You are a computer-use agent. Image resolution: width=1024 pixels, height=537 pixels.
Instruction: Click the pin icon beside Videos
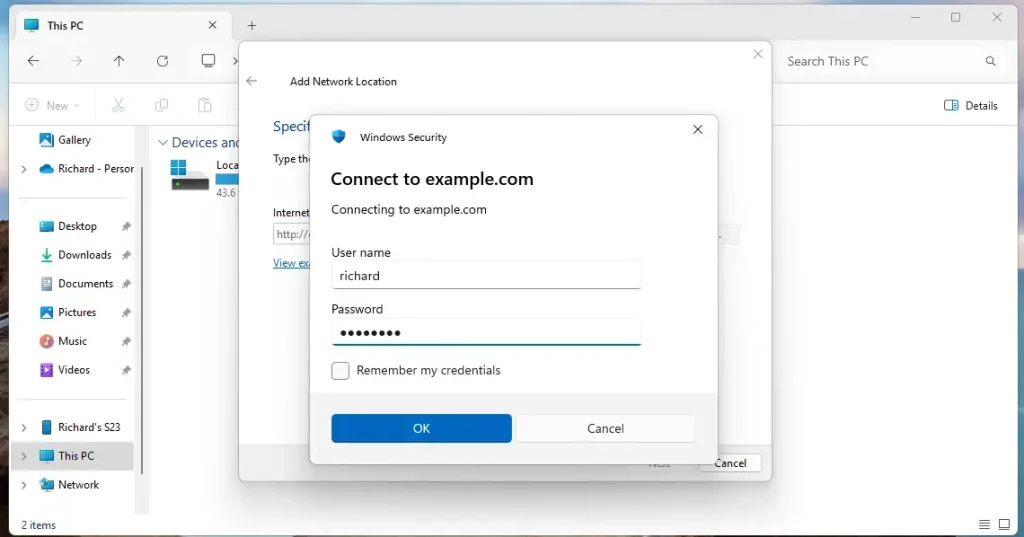point(126,370)
